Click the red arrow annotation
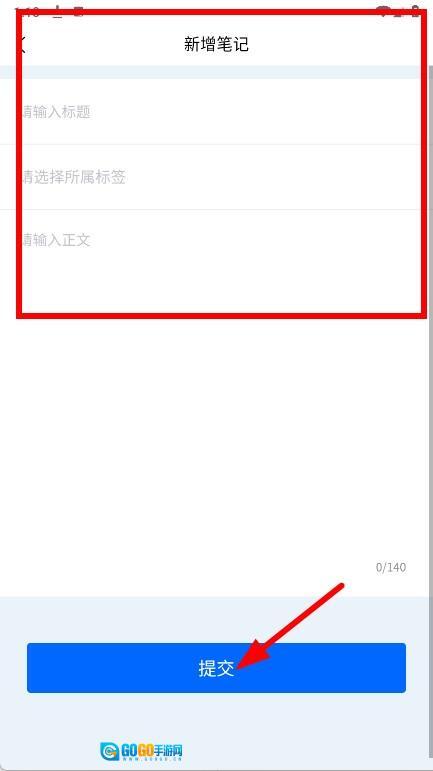 [x=290, y=626]
